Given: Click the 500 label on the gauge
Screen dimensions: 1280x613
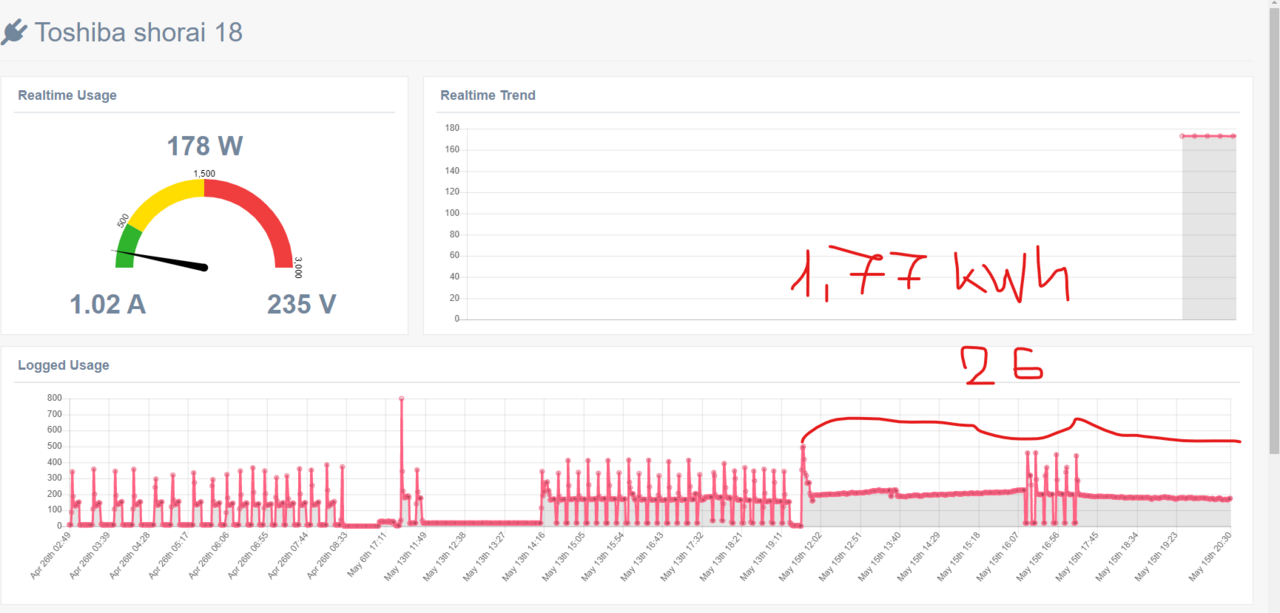Looking at the screenshot, I should [x=123, y=220].
